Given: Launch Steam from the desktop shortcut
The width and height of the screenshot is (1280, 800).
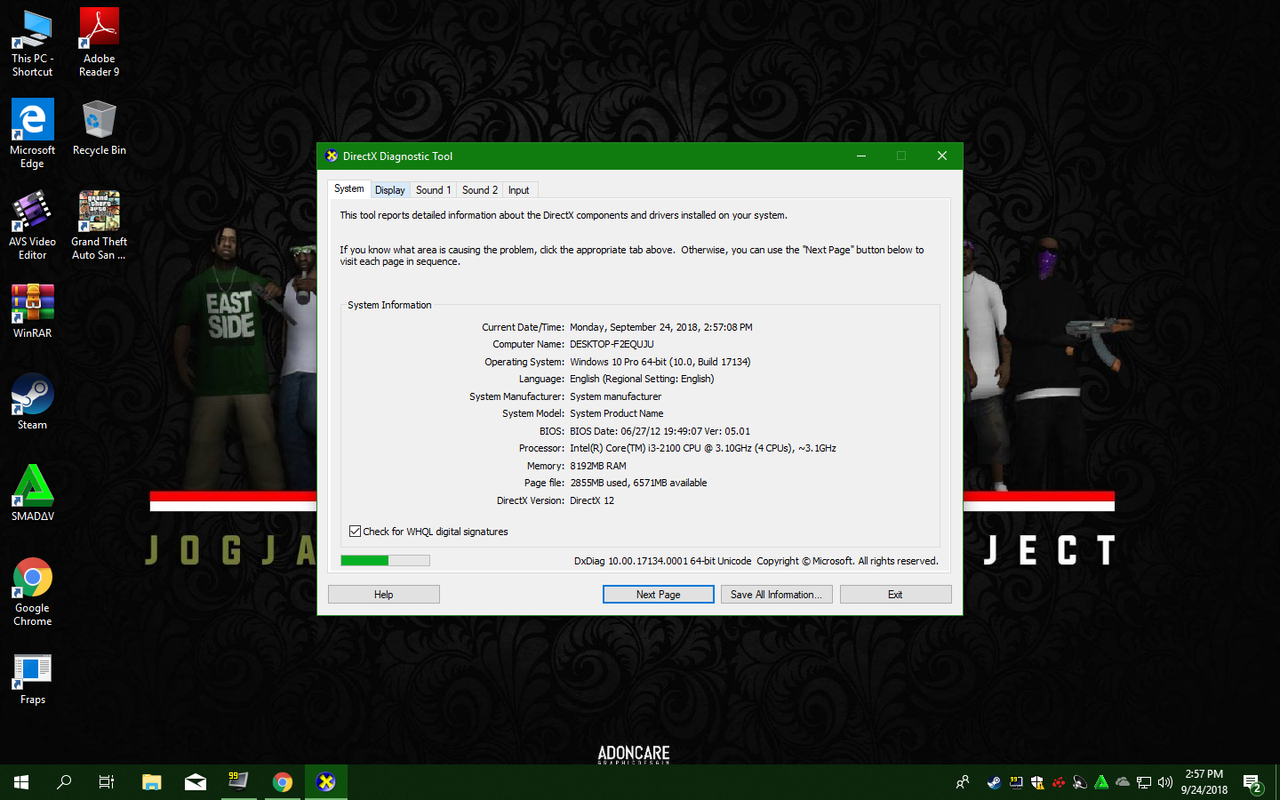Looking at the screenshot, I should (x=32, y=402).
